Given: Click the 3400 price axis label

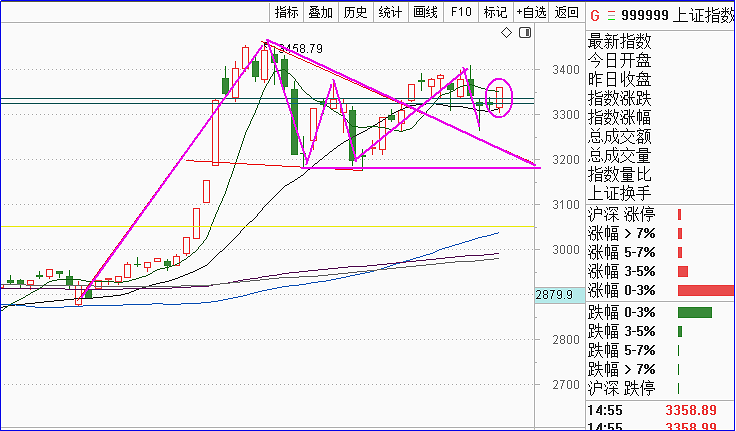Looking at the screenshot, I should click(x=566, y=70).
